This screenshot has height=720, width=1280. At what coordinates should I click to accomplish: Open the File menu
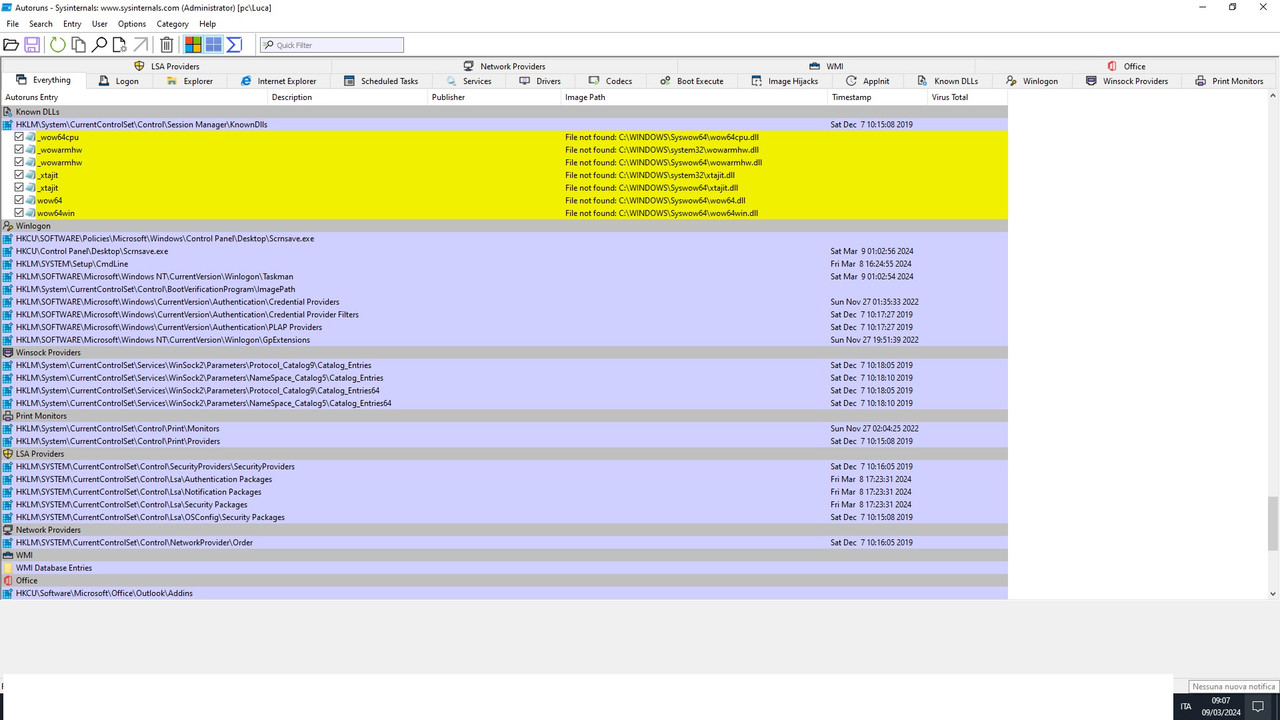[x=12, y=24]
